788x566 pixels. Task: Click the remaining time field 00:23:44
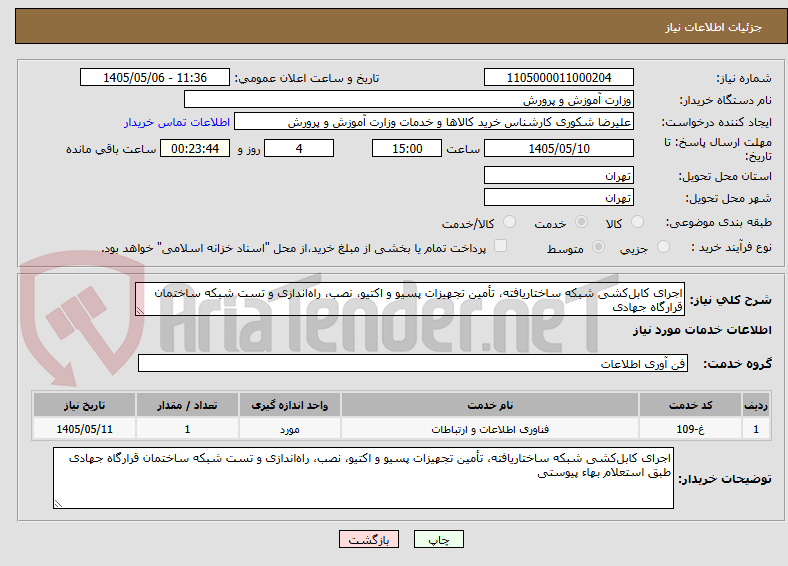(x=195, y=148)
